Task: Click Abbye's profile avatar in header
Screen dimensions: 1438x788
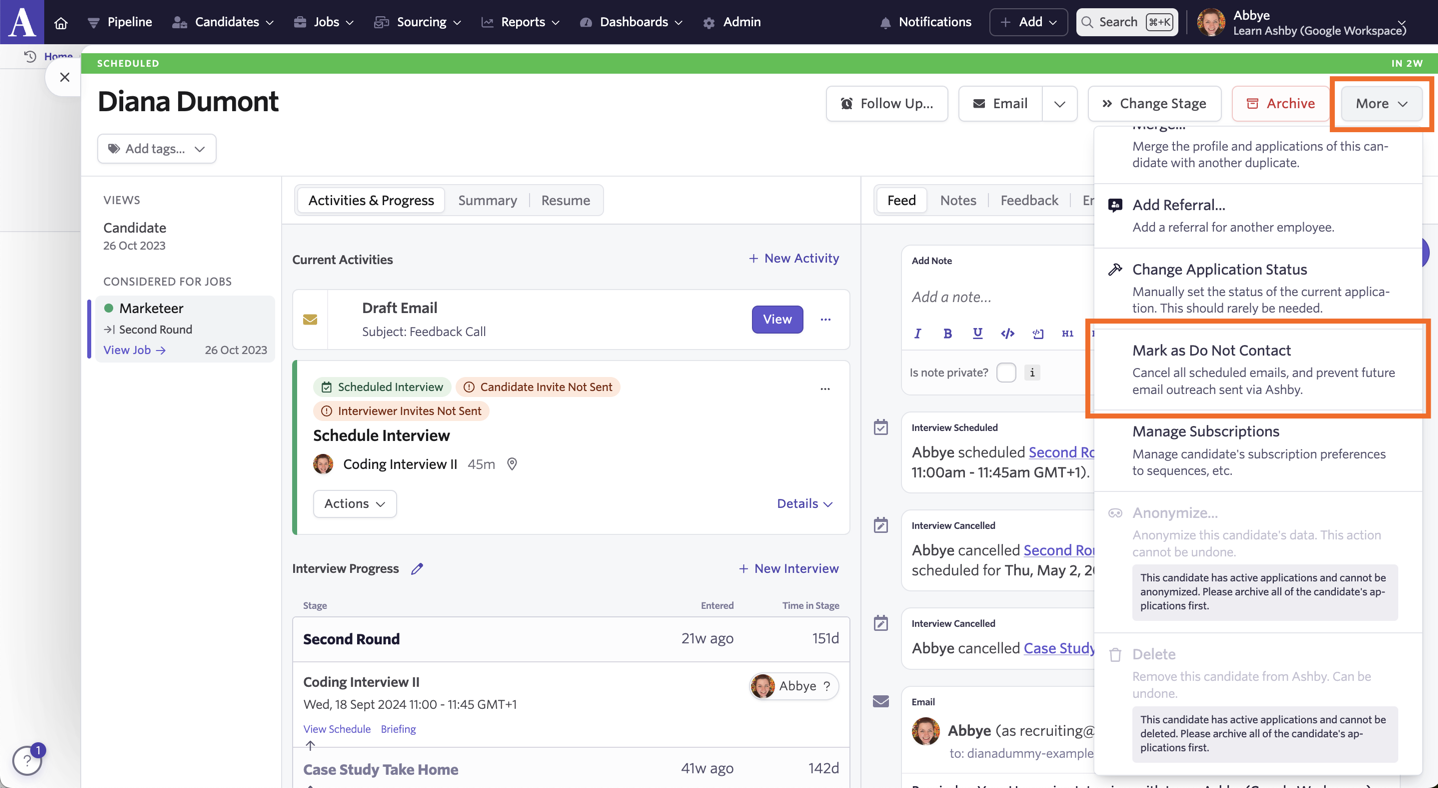Action: point(1211,22)
